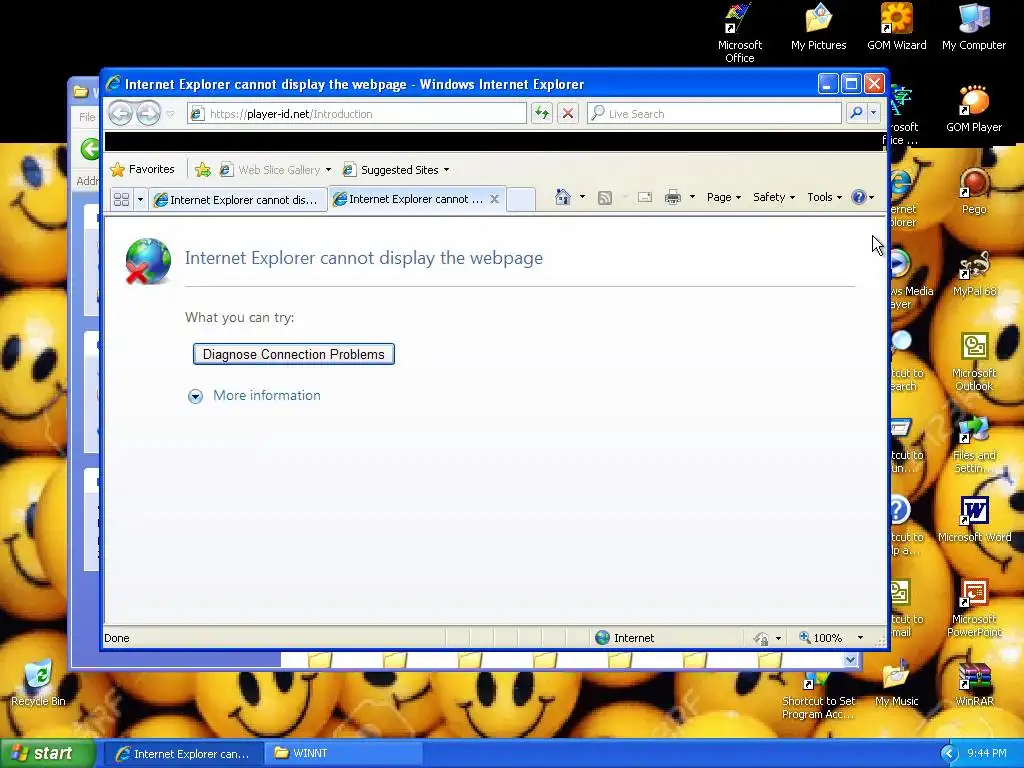Click the search magnifier button
Image resolution: width=1024 pixels, height=768 pixels.
(x=856, y=114)
